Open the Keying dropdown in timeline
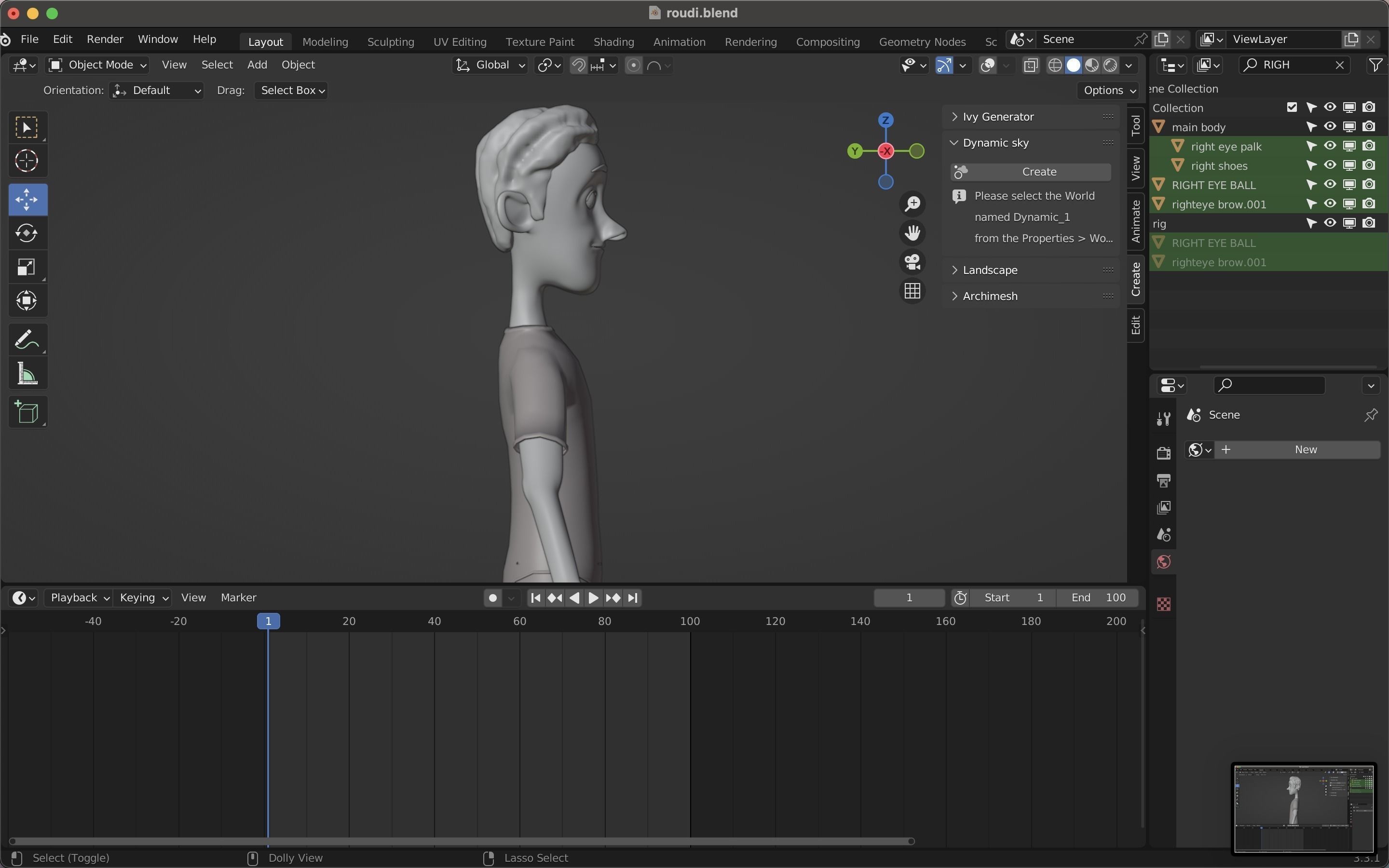Screen dimensions: 1389x868 143,597
